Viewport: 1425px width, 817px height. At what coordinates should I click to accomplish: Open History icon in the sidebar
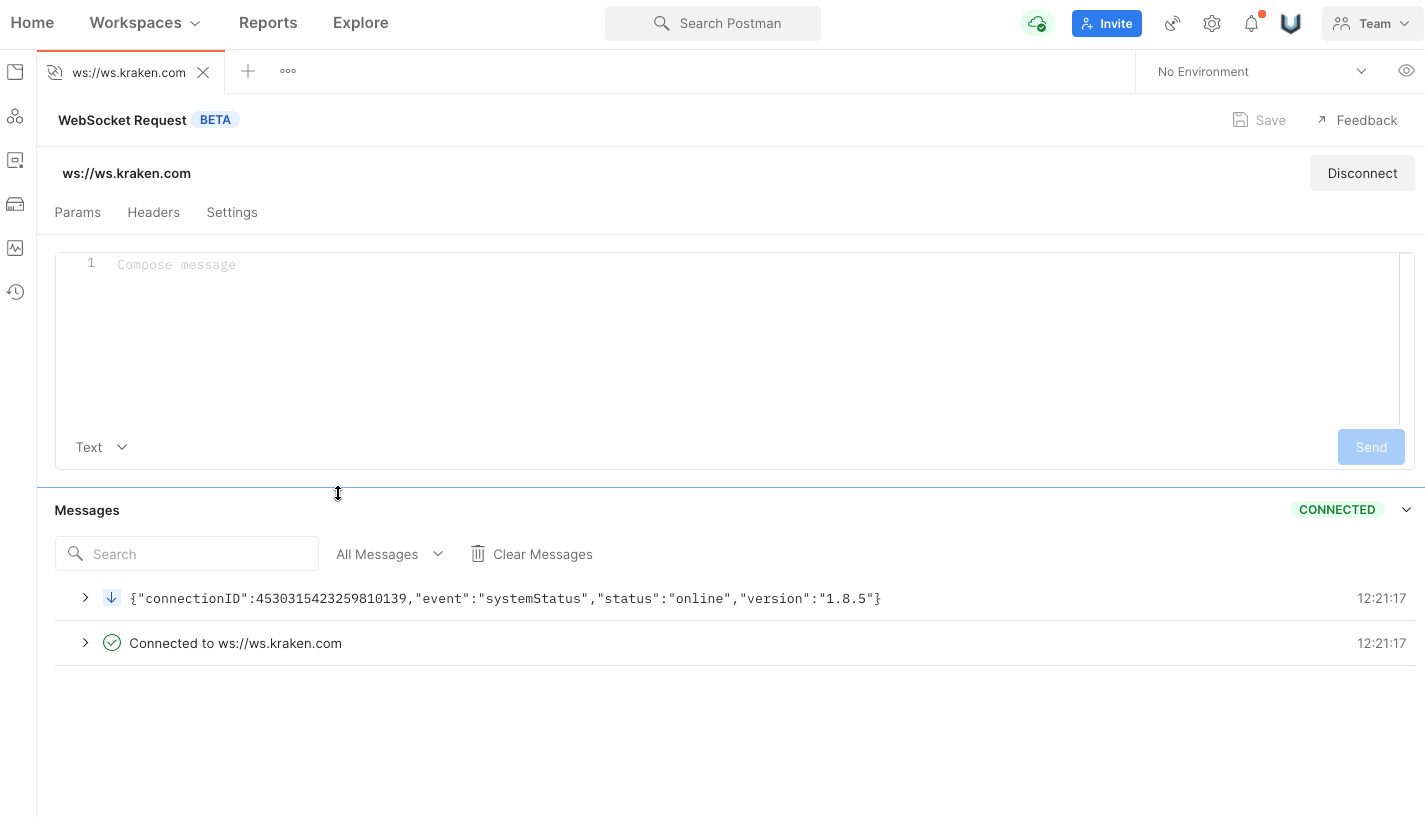pyautogui.click(x=15, y=292)
